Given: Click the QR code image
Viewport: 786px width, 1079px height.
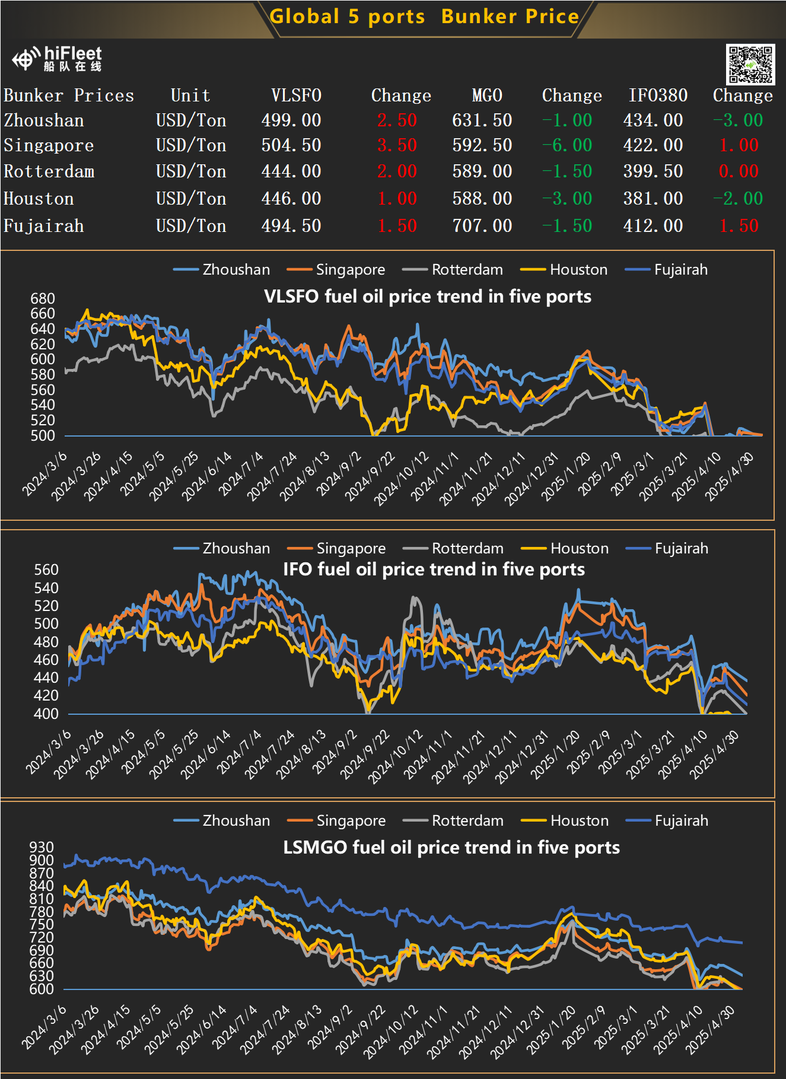Looking at the screenshot, I should tap(749, 63).
